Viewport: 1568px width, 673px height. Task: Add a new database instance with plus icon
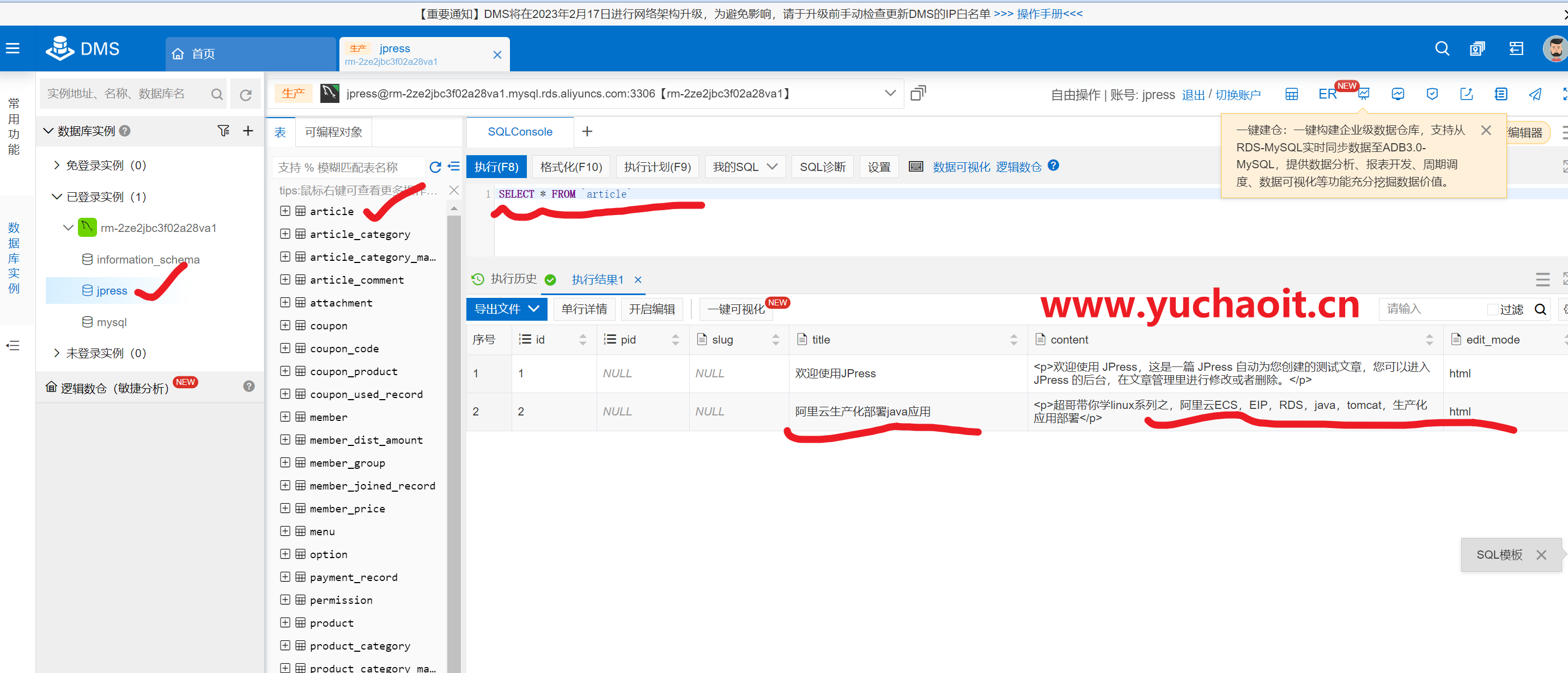pos(248,131)
